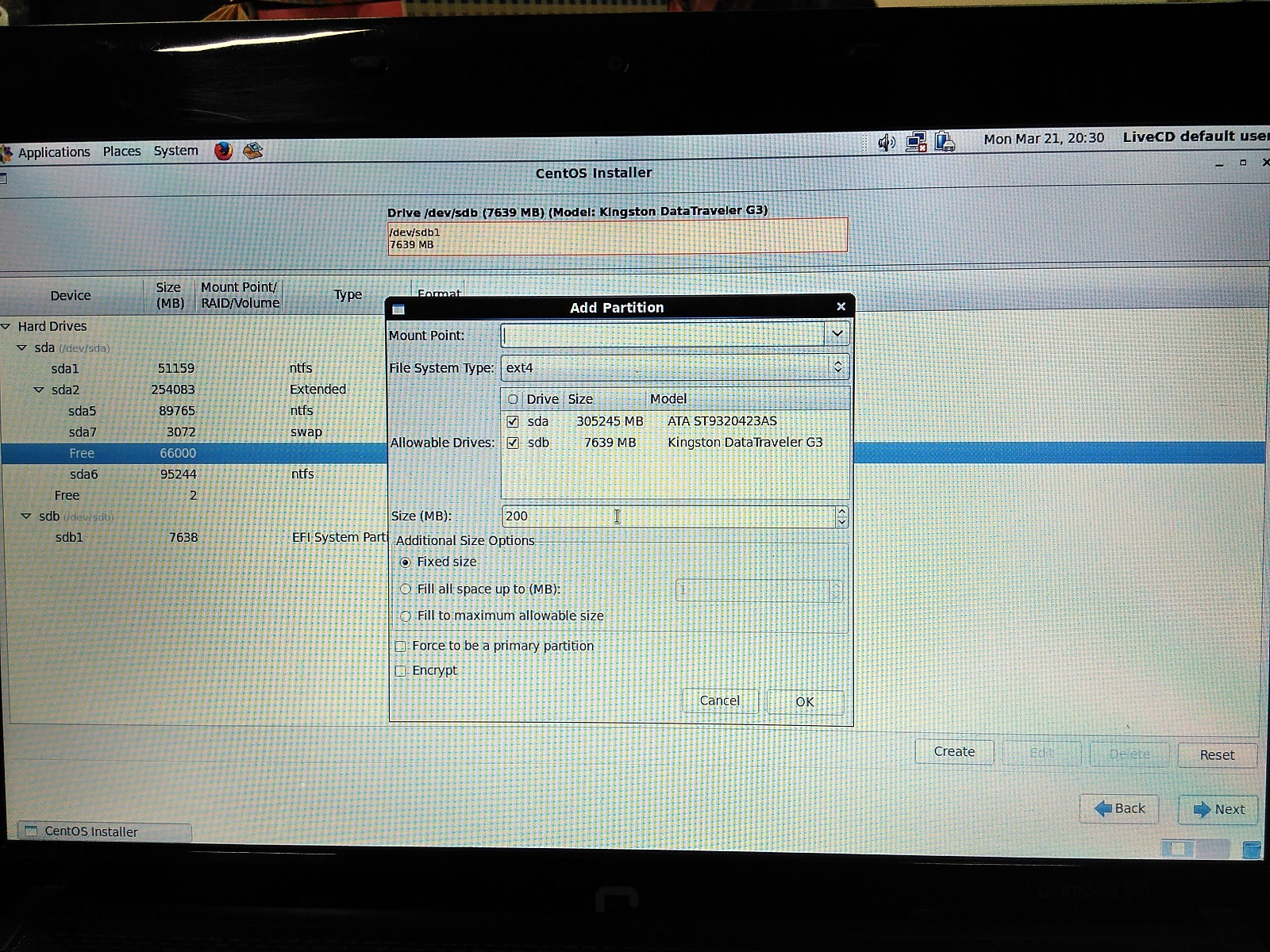Open the volume control tray icon

[887, 142]
